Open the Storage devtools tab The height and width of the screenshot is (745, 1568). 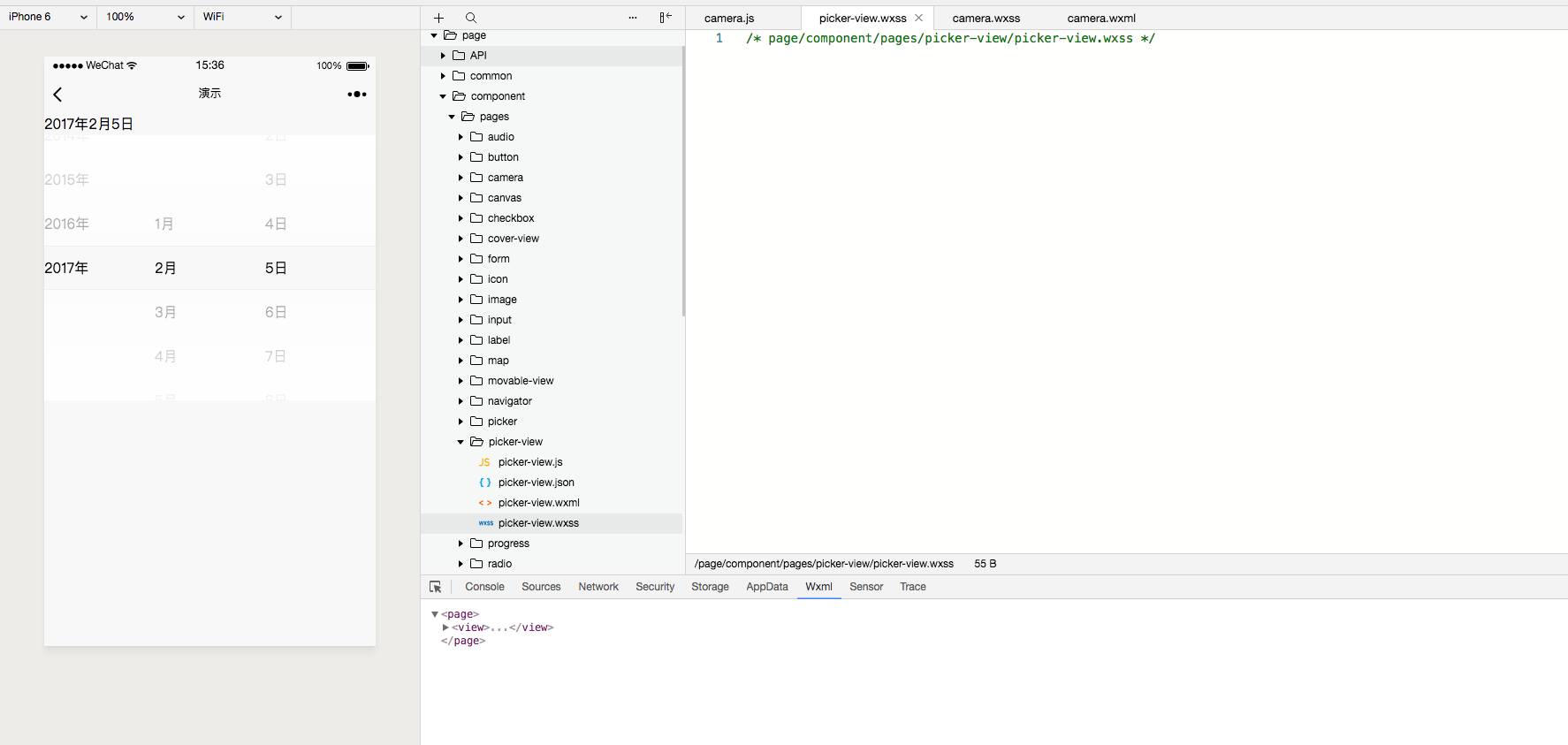710,587
